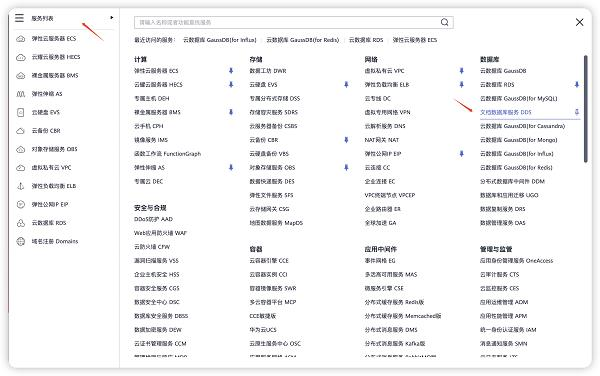Click the ELB load balancer icon in the left sidebar
The width and height of the screenshot is (600, 376).
coord(21,186)
